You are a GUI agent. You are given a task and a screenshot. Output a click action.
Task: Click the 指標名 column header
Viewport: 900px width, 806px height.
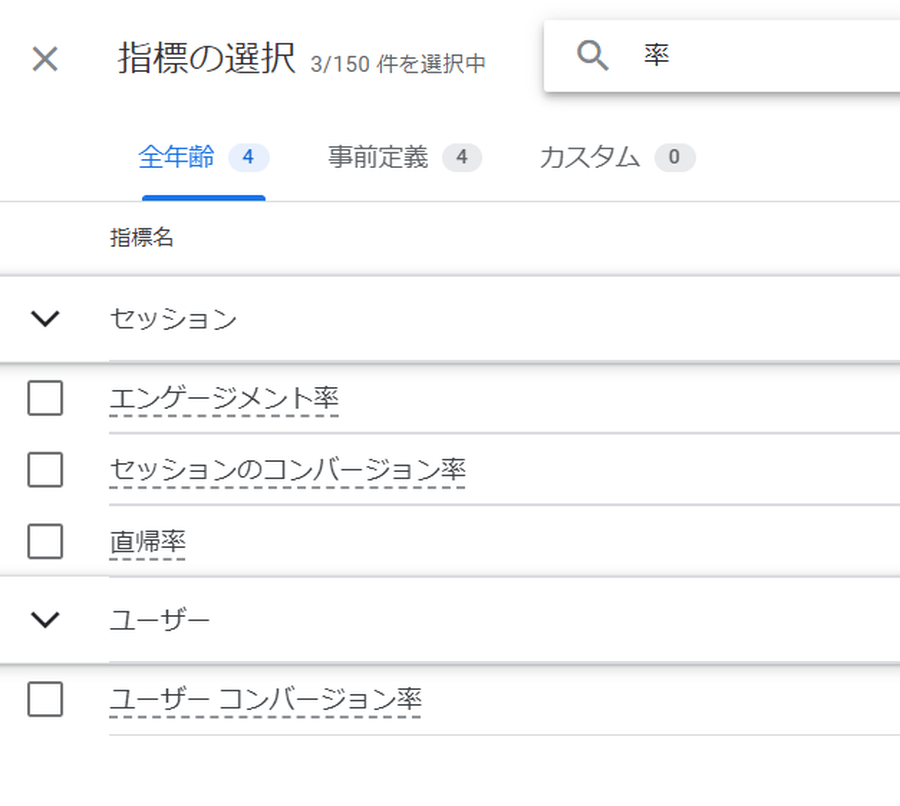coord(142,238)
